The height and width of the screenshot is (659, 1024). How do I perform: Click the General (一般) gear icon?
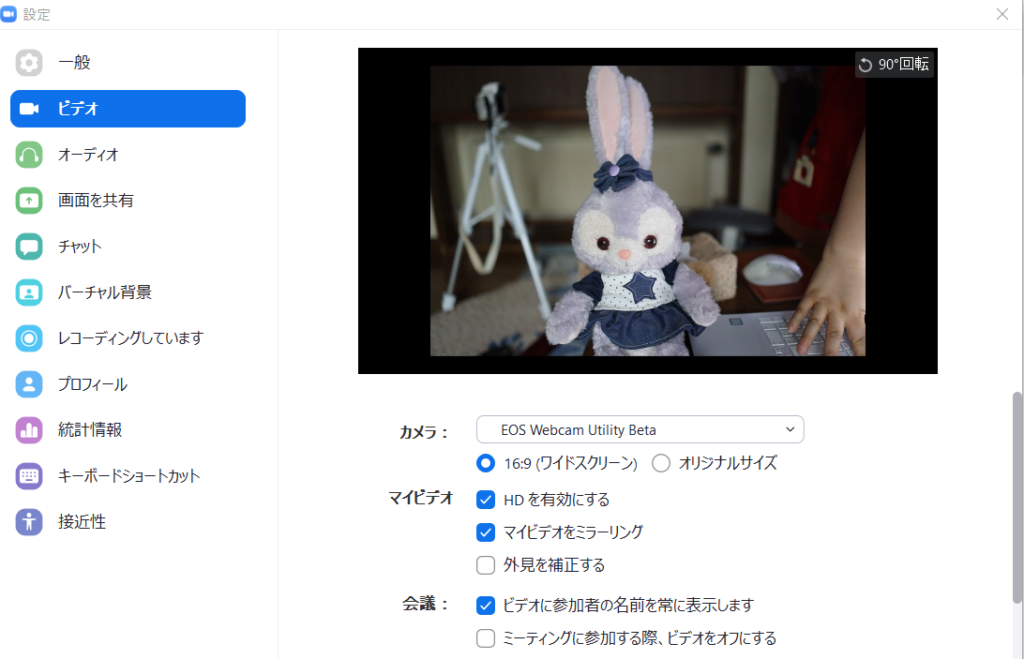(x=29, y=63)
